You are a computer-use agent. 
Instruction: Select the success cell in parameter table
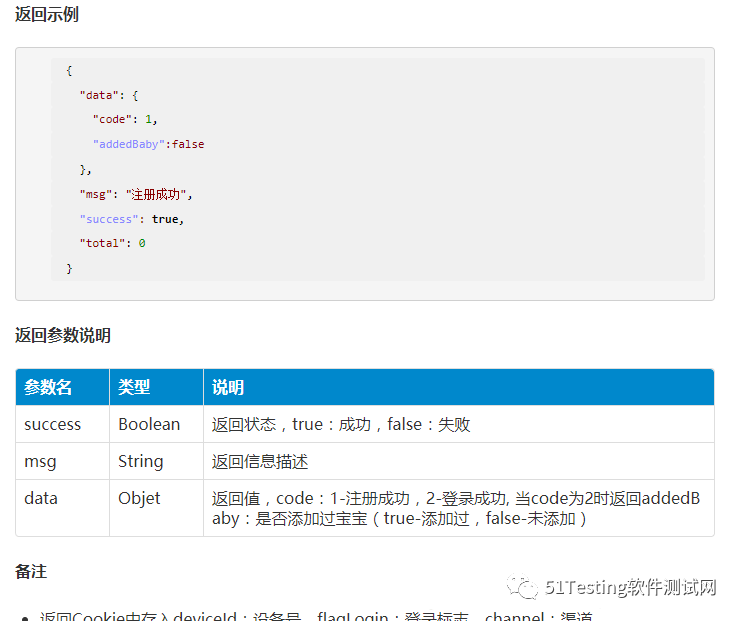pyautogui.click(x=62, y=424)
